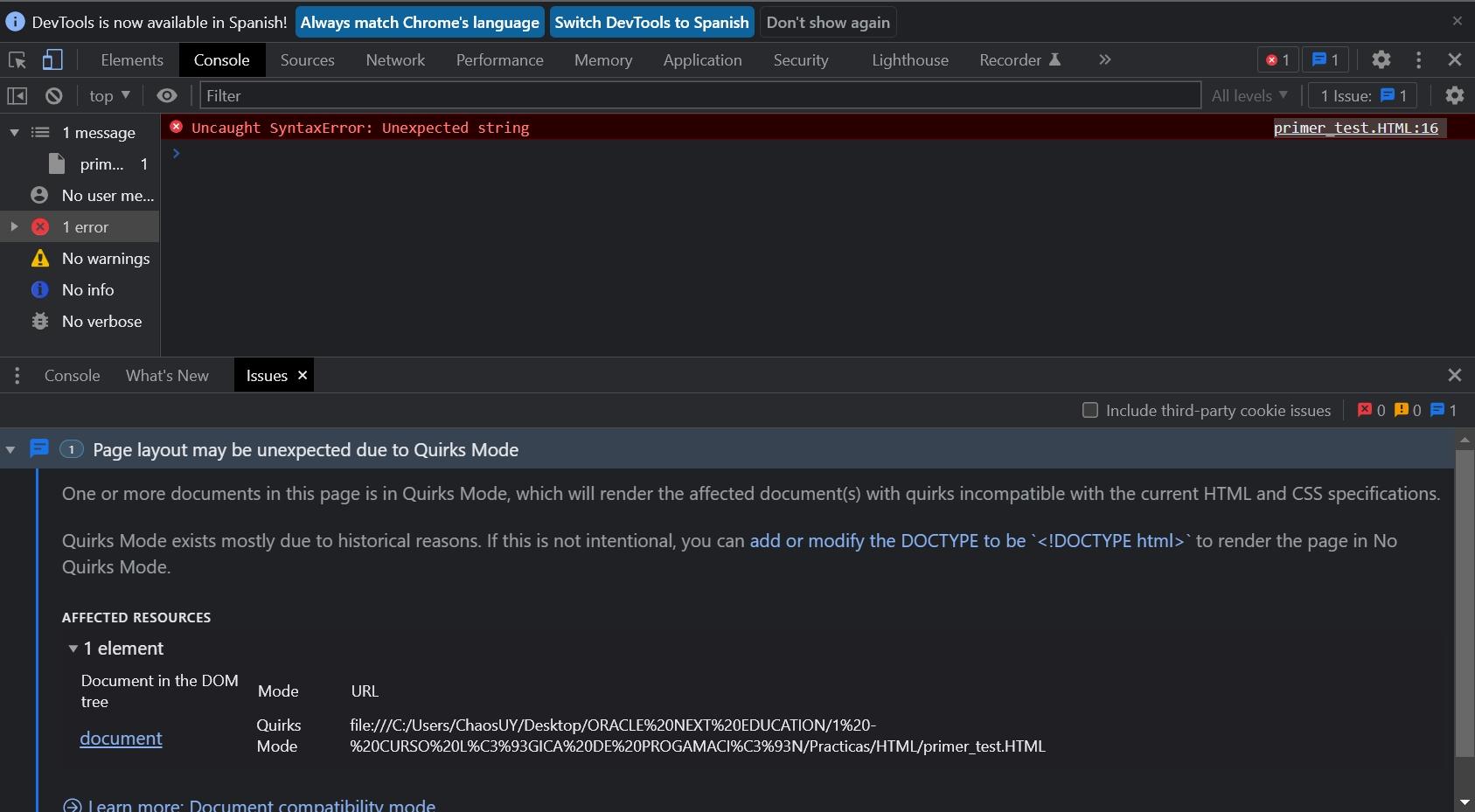
Task: Dismiss the language notification bar
Action: pyautogui.click(x=1457, y=21)
